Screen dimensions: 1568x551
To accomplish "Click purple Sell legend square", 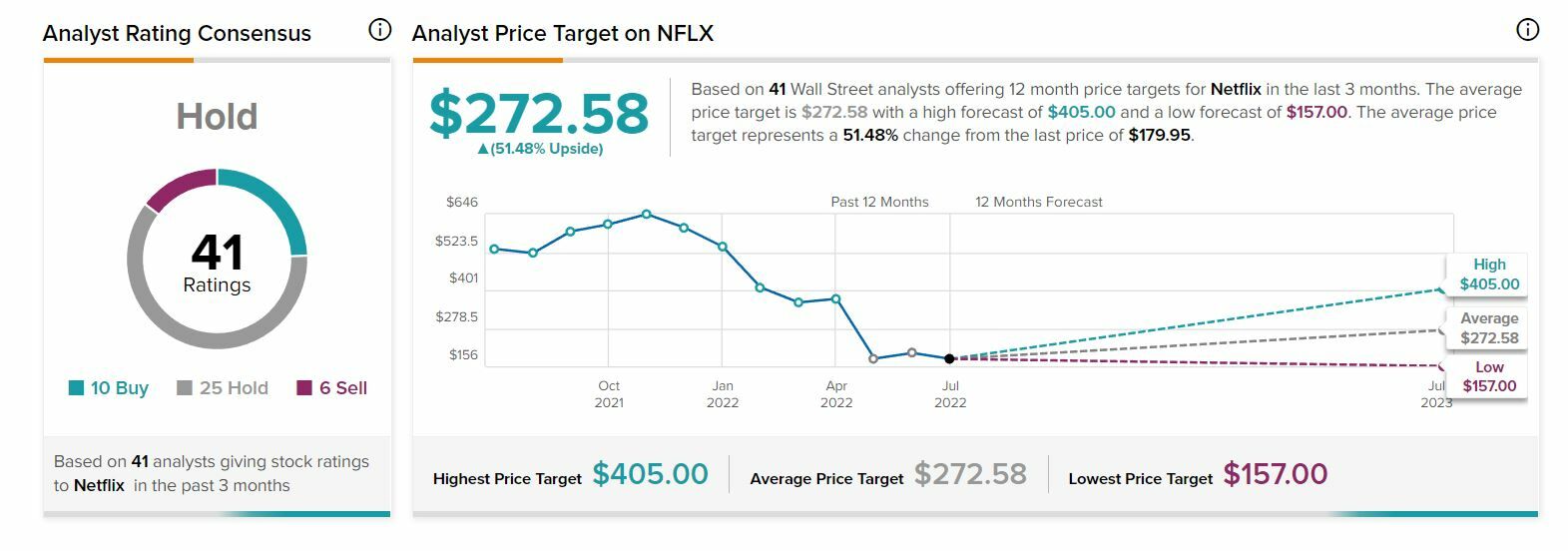I will 304,388.
